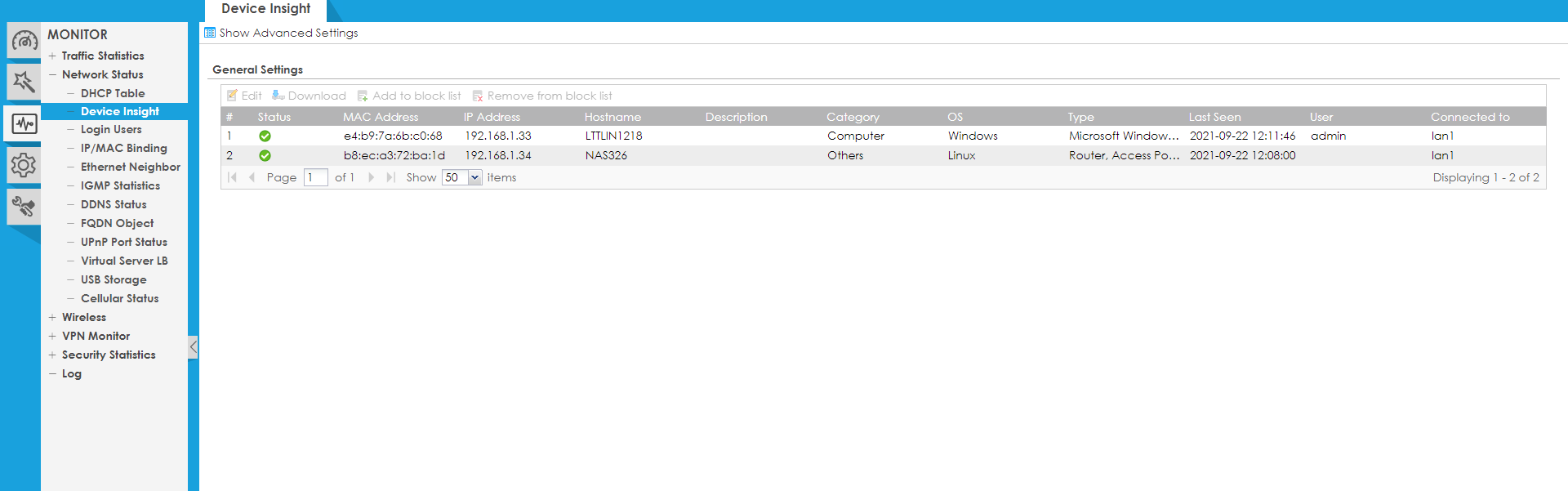The height and width of the screenshot is (491, 1568).
Task: Open IGMP Statistics page
Action: tap(120, 185)
